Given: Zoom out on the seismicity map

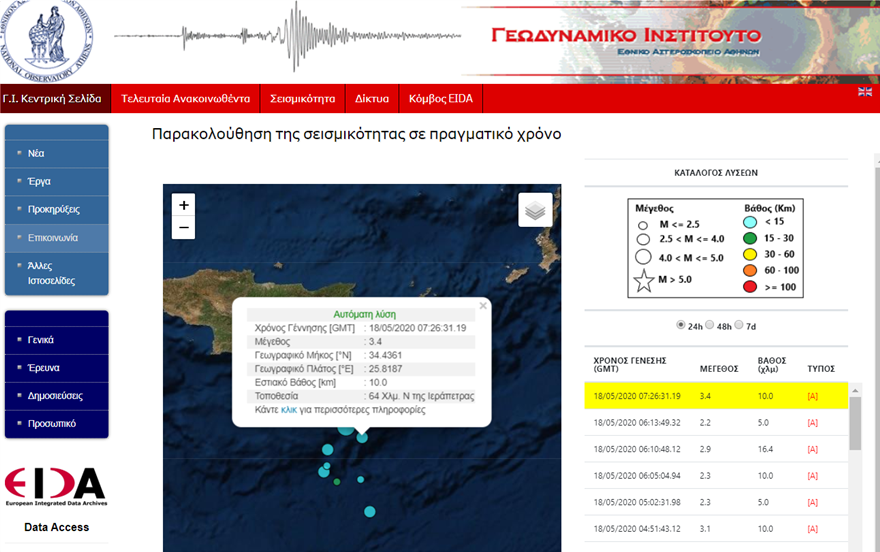Looking at the screenshot, I should [x=184, y=229].
